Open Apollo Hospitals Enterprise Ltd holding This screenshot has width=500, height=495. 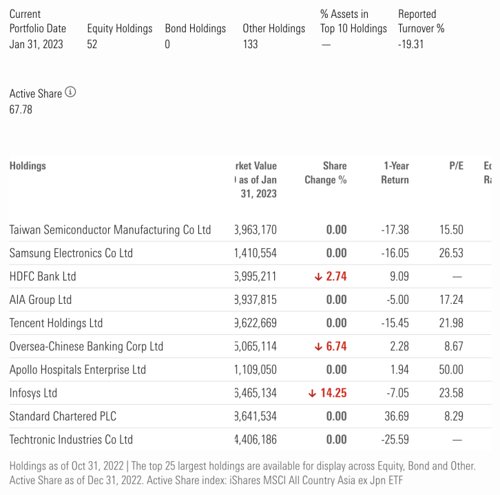click(78, 370)
